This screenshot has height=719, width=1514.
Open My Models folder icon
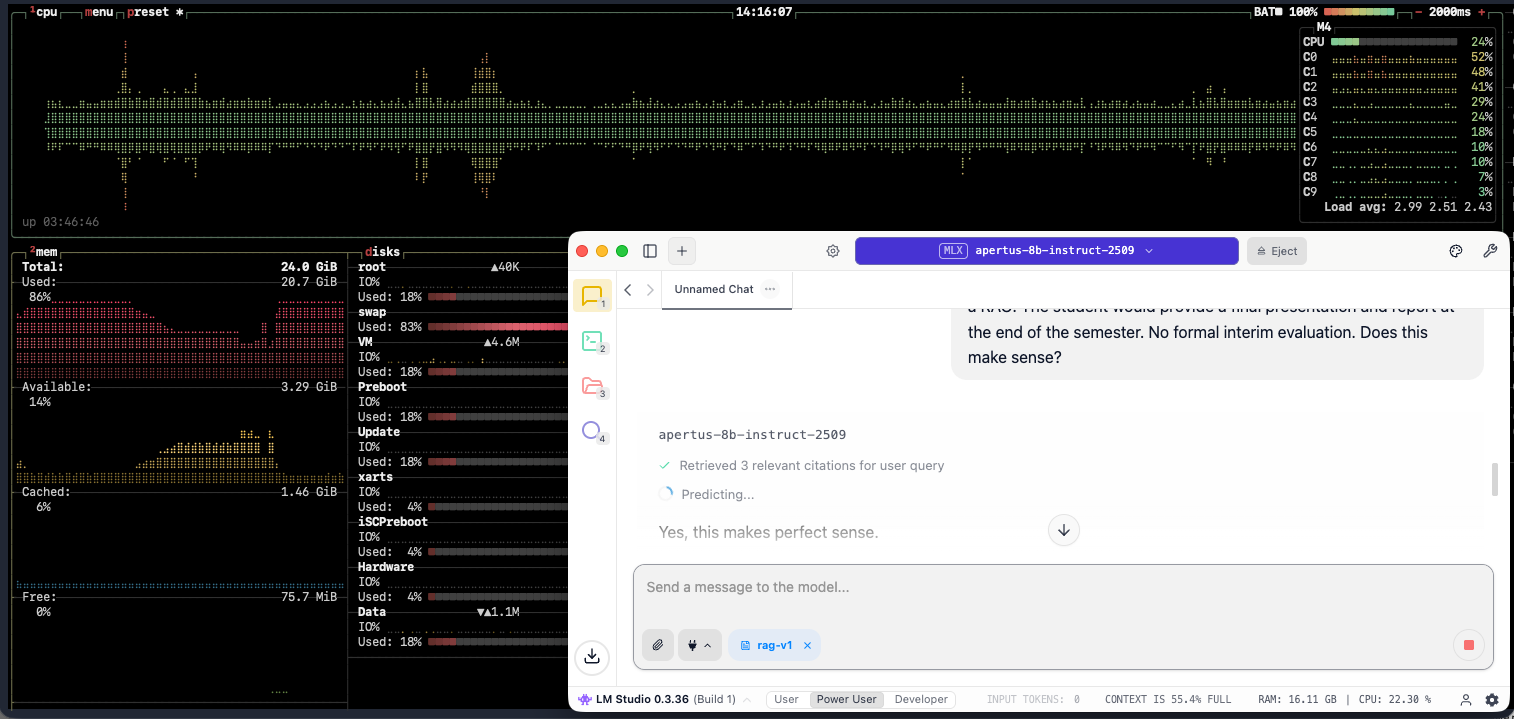(592, 387)
